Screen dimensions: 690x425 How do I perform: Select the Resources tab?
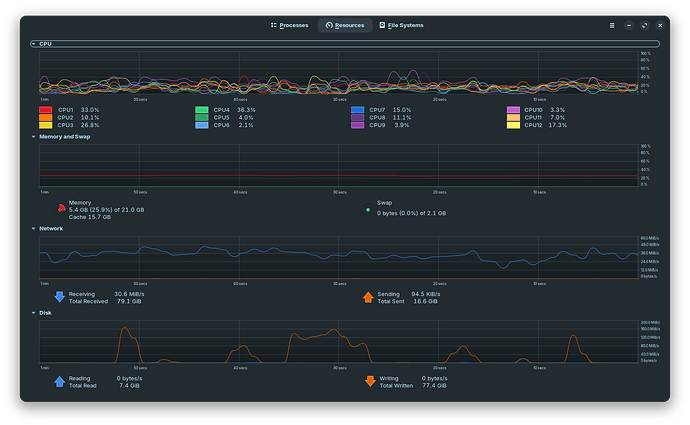345,26
